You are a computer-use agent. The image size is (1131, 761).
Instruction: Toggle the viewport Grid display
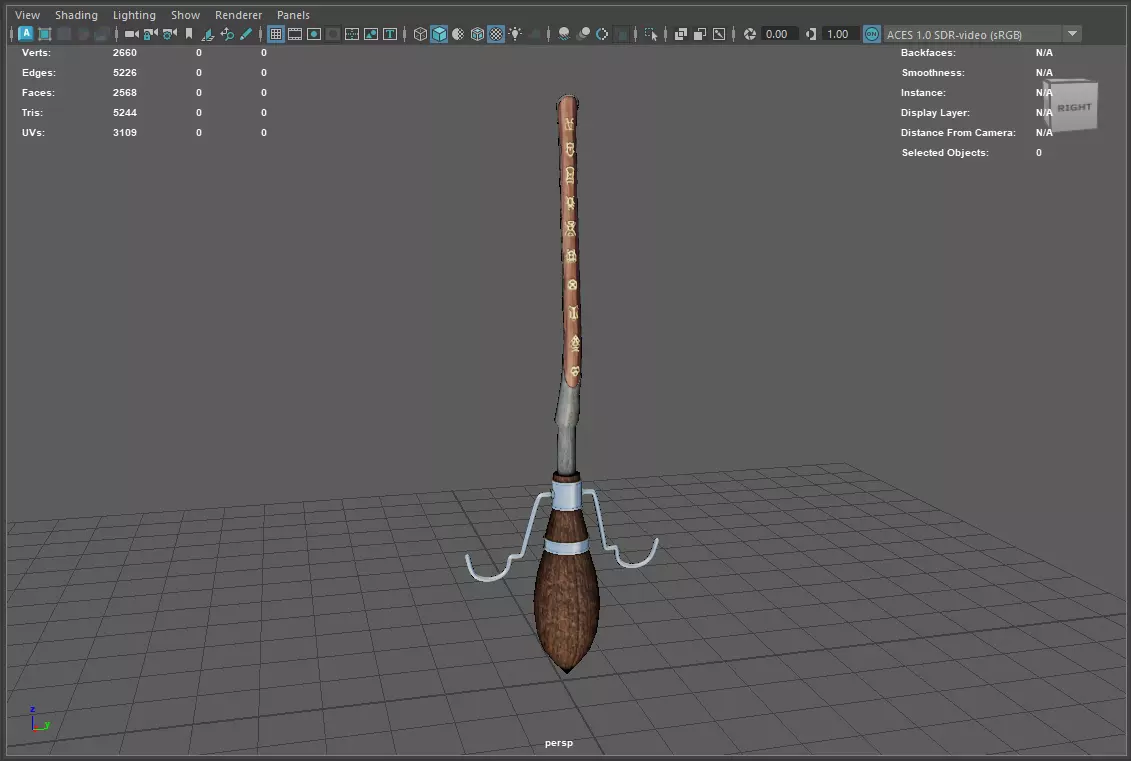(276, 34)
